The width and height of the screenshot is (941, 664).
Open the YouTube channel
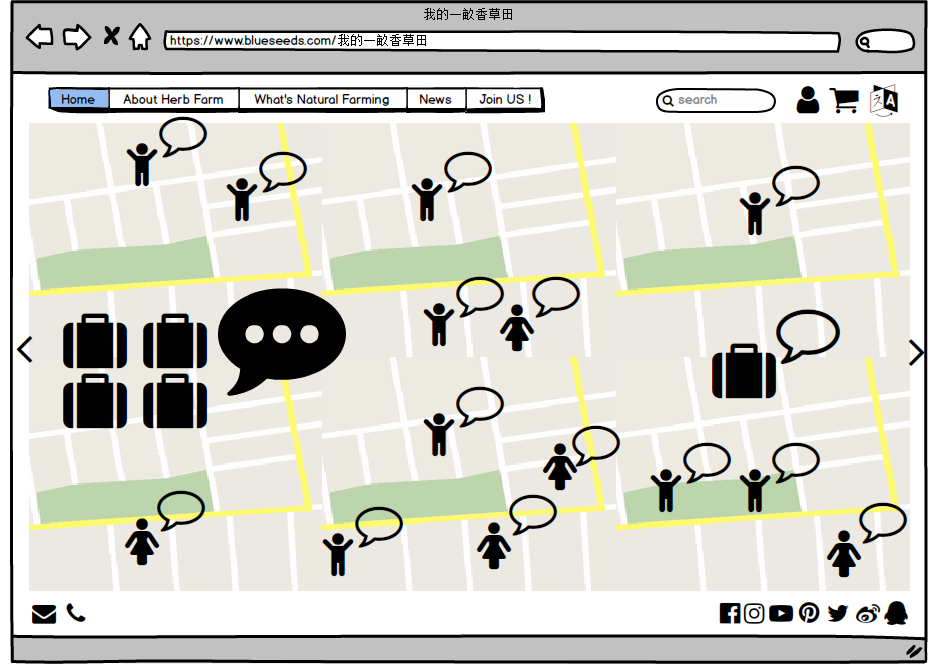tap(782, 614)
